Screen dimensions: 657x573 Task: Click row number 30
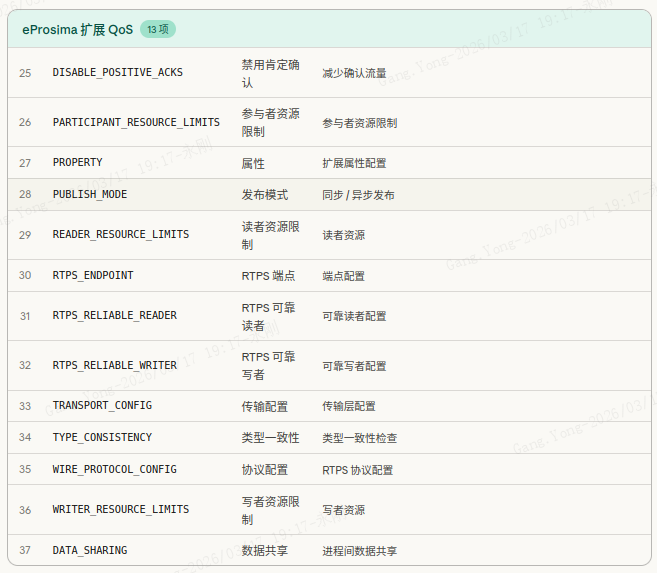[x=25, y=275]
